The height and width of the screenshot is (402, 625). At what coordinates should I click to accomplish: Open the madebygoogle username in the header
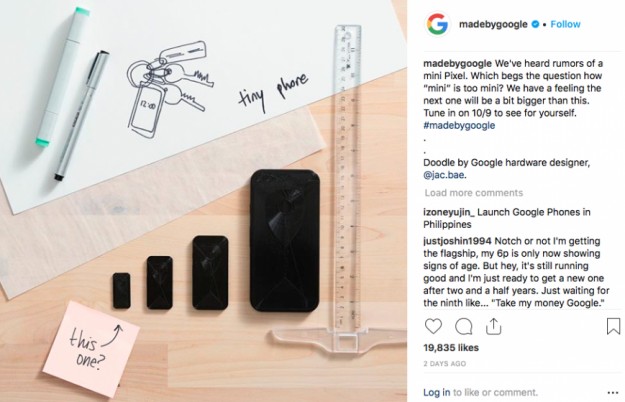click(493, 24)
